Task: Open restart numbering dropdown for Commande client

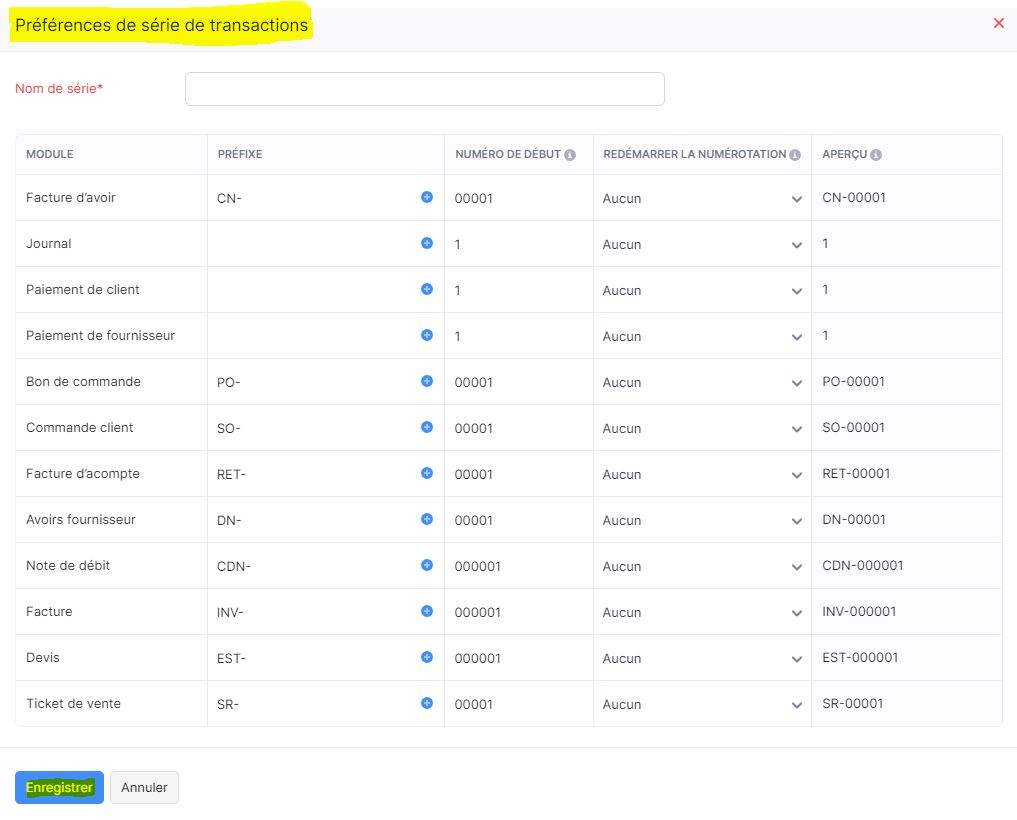Action: pos(702,429)
